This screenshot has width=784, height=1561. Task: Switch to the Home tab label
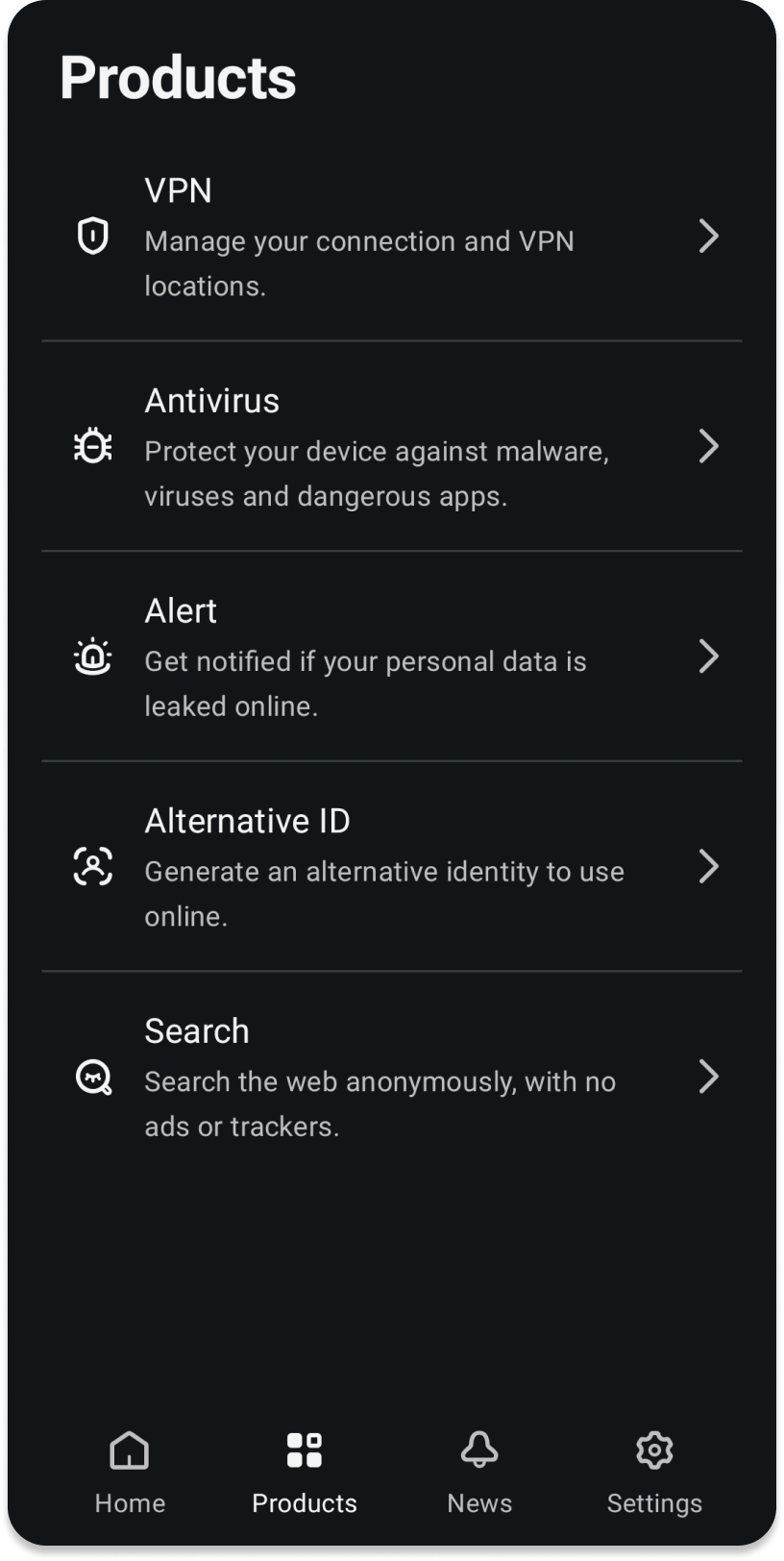(130, 1503)
